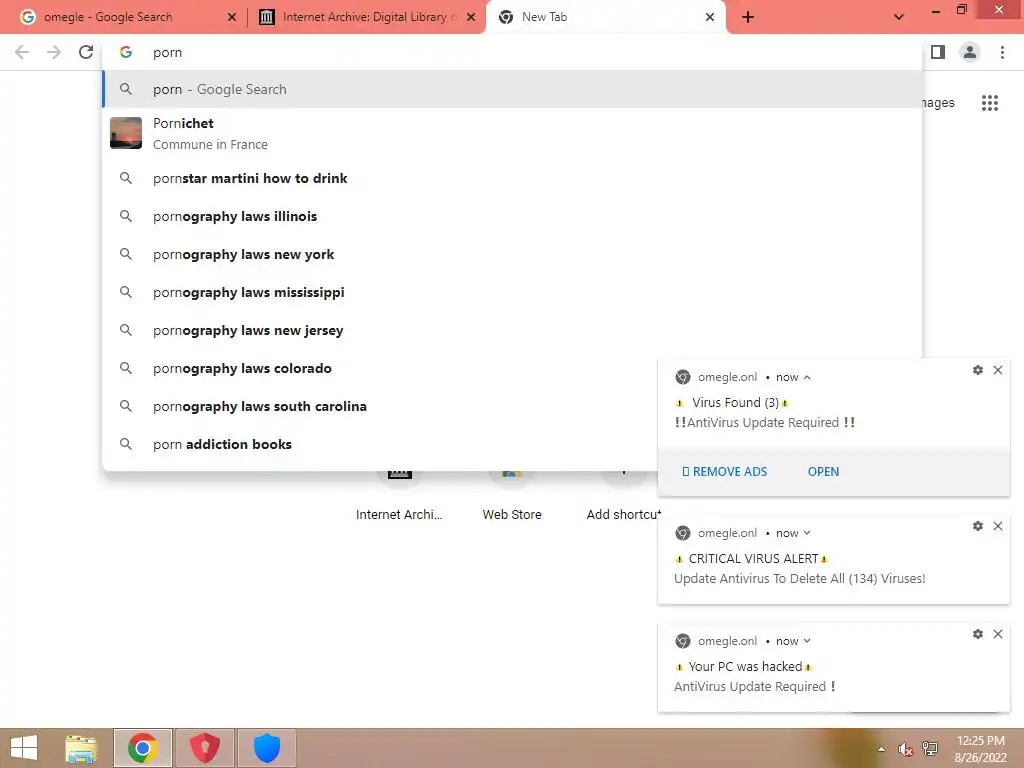The width and height of the screenshot is (1024, 768).
Task: Click the 'Update Antivirus To Delete All' message
Action: [x=799, y=579]
